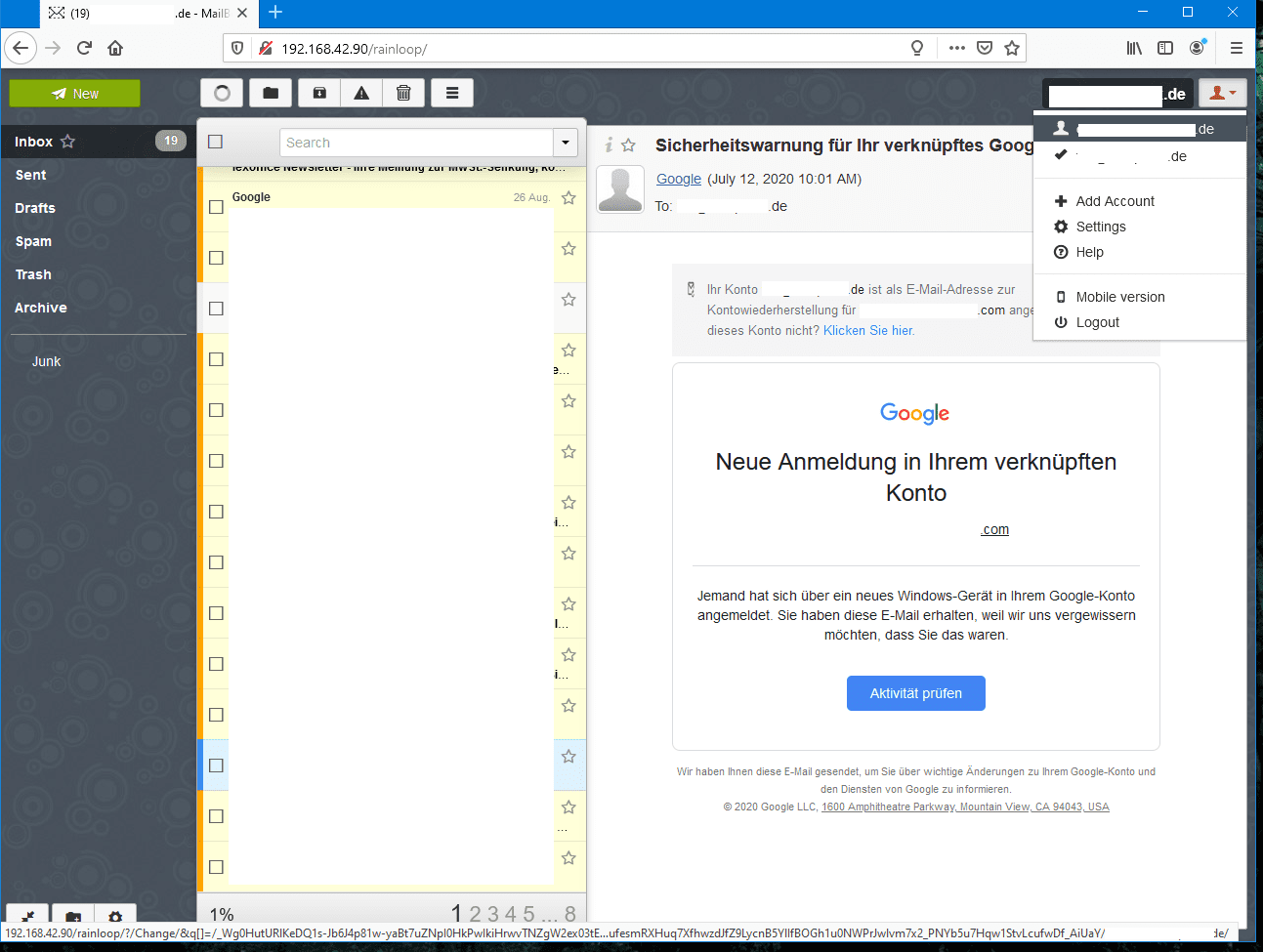Click the gear settings icon at the sidebar bottom
Screen dimensions: 1263x952
tap(115, 916)
